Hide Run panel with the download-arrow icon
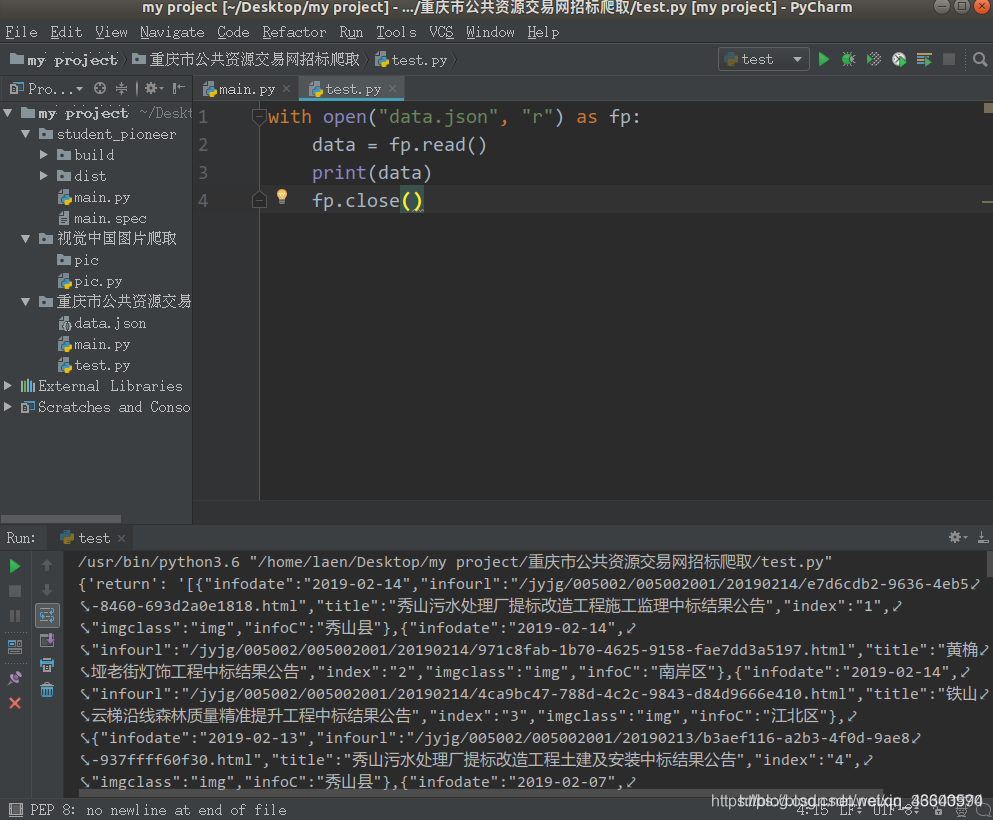Image resolution: width=993 pixels, height=820 pixels. [983, 538]
